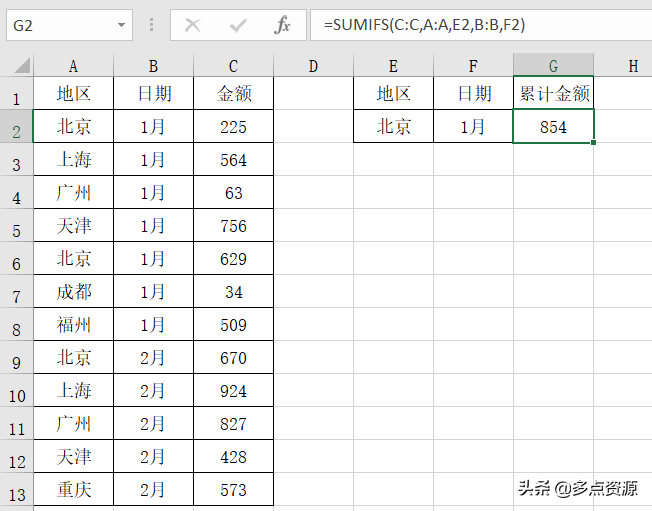Click cell C3 with value 564
Viewport: 652px width, 511px height.
(x=233, y=160)
